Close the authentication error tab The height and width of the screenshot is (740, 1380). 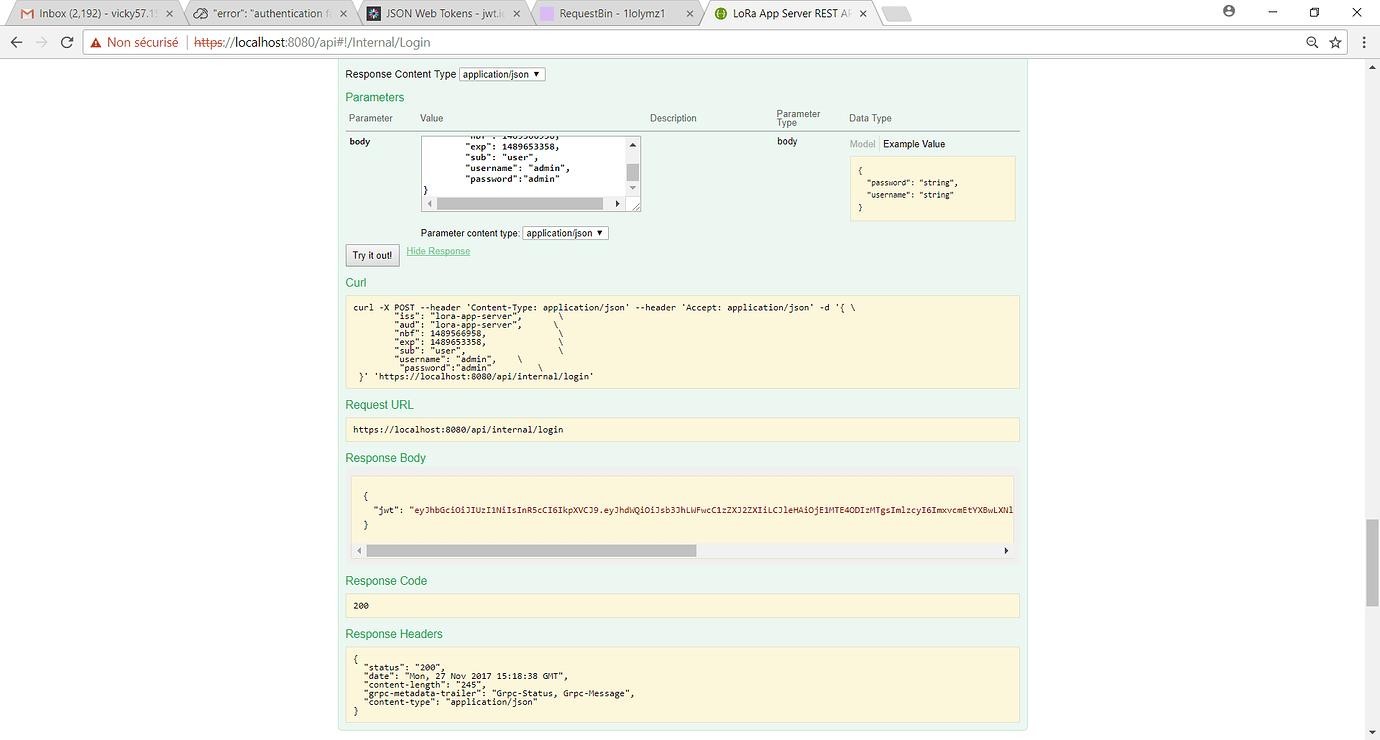pyautogui.click(x=341, y=14)
